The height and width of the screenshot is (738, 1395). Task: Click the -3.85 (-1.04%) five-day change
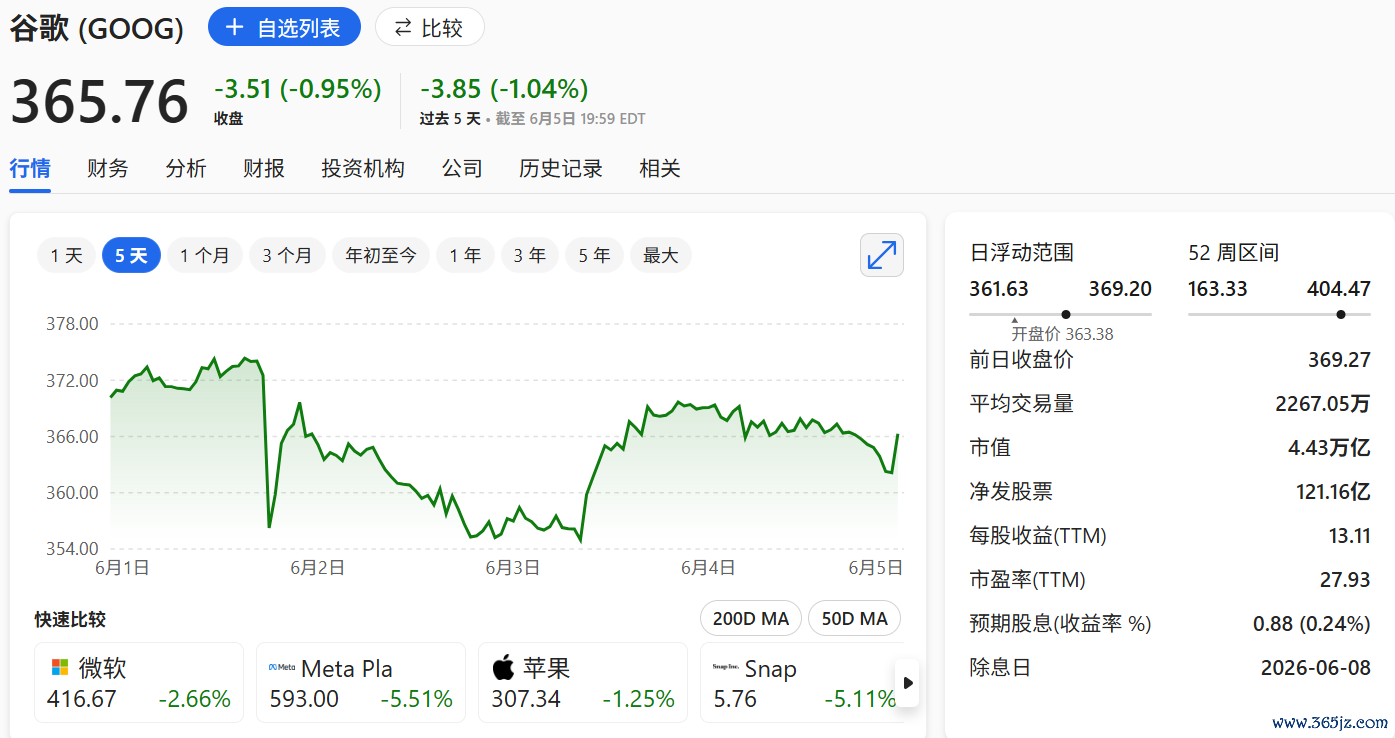[504, 89]
